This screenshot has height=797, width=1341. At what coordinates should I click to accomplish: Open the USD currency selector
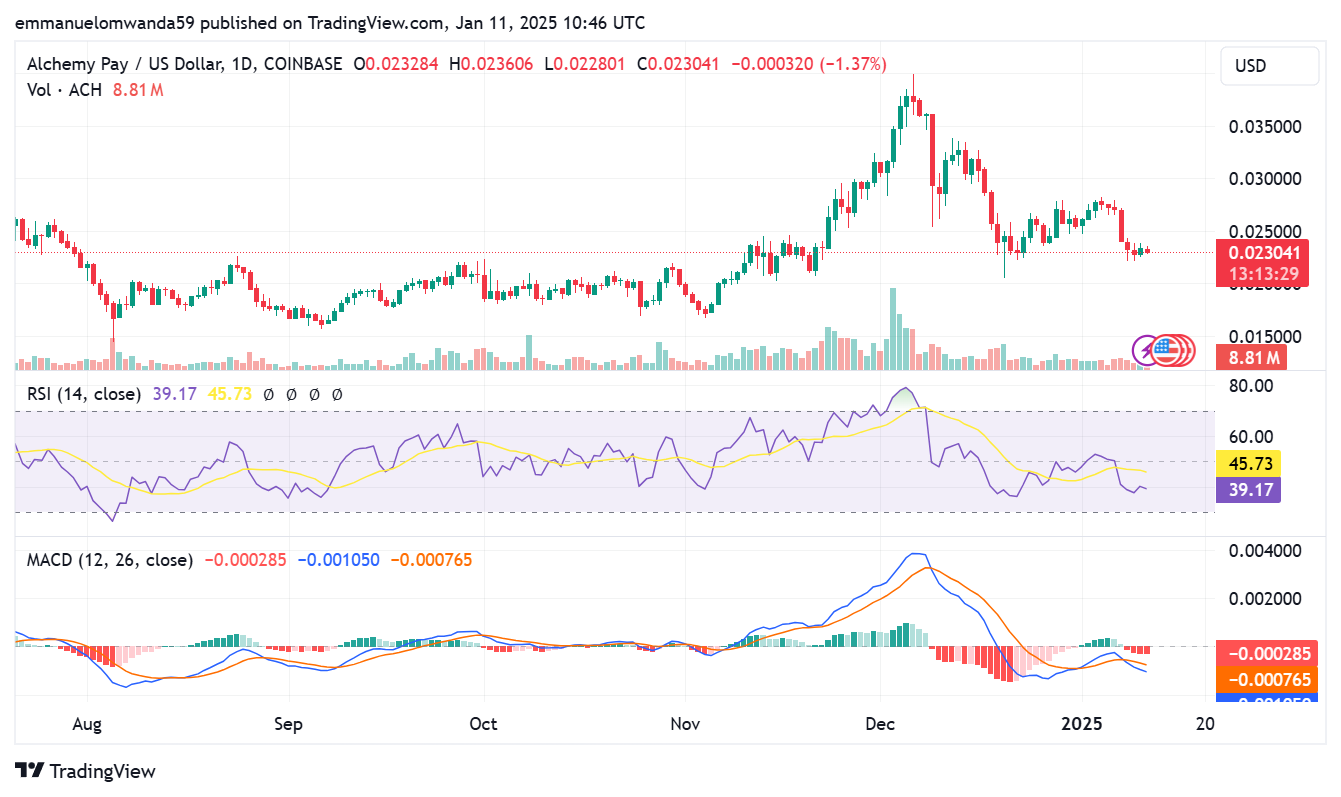pos(1270,66)
